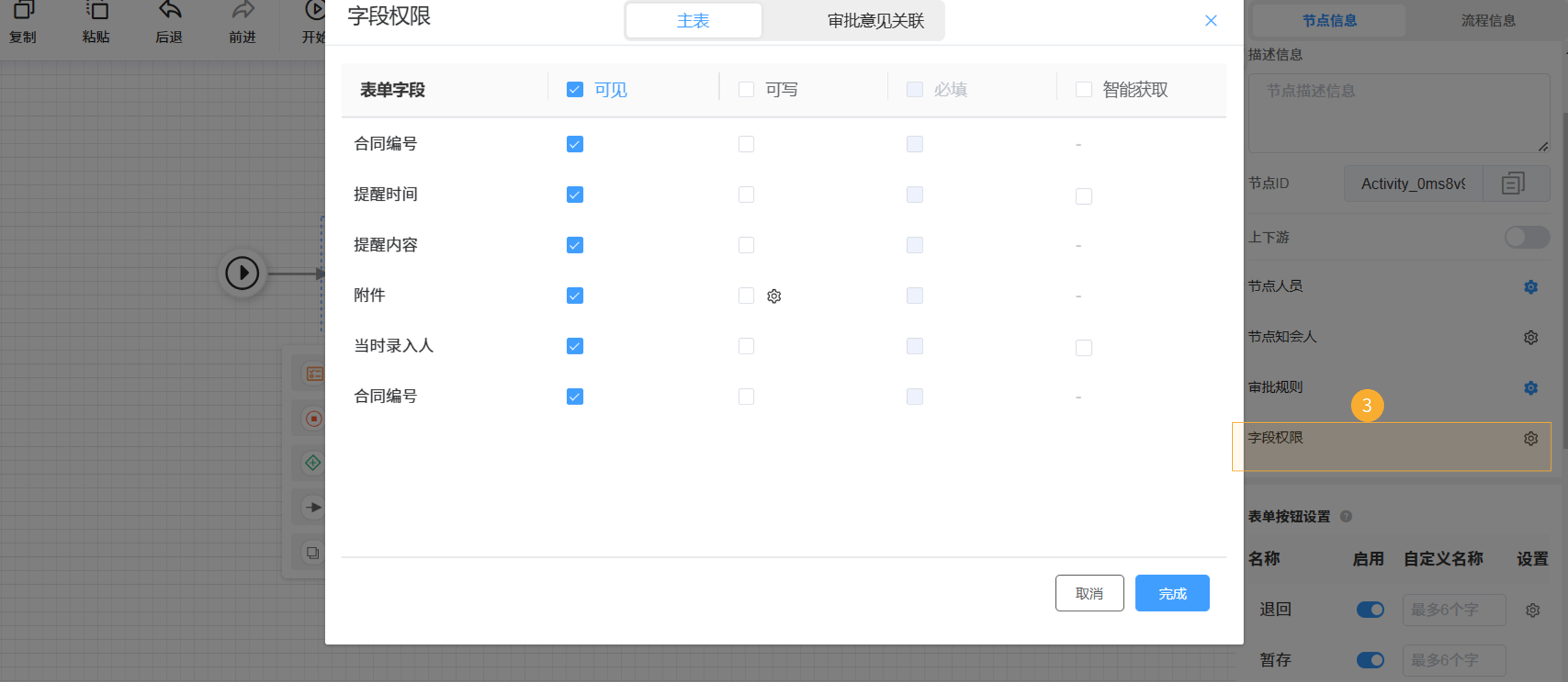Viewport: 1568px width, 682px height.
Task: Select the user task palette icon
Action: coord(314,374)
